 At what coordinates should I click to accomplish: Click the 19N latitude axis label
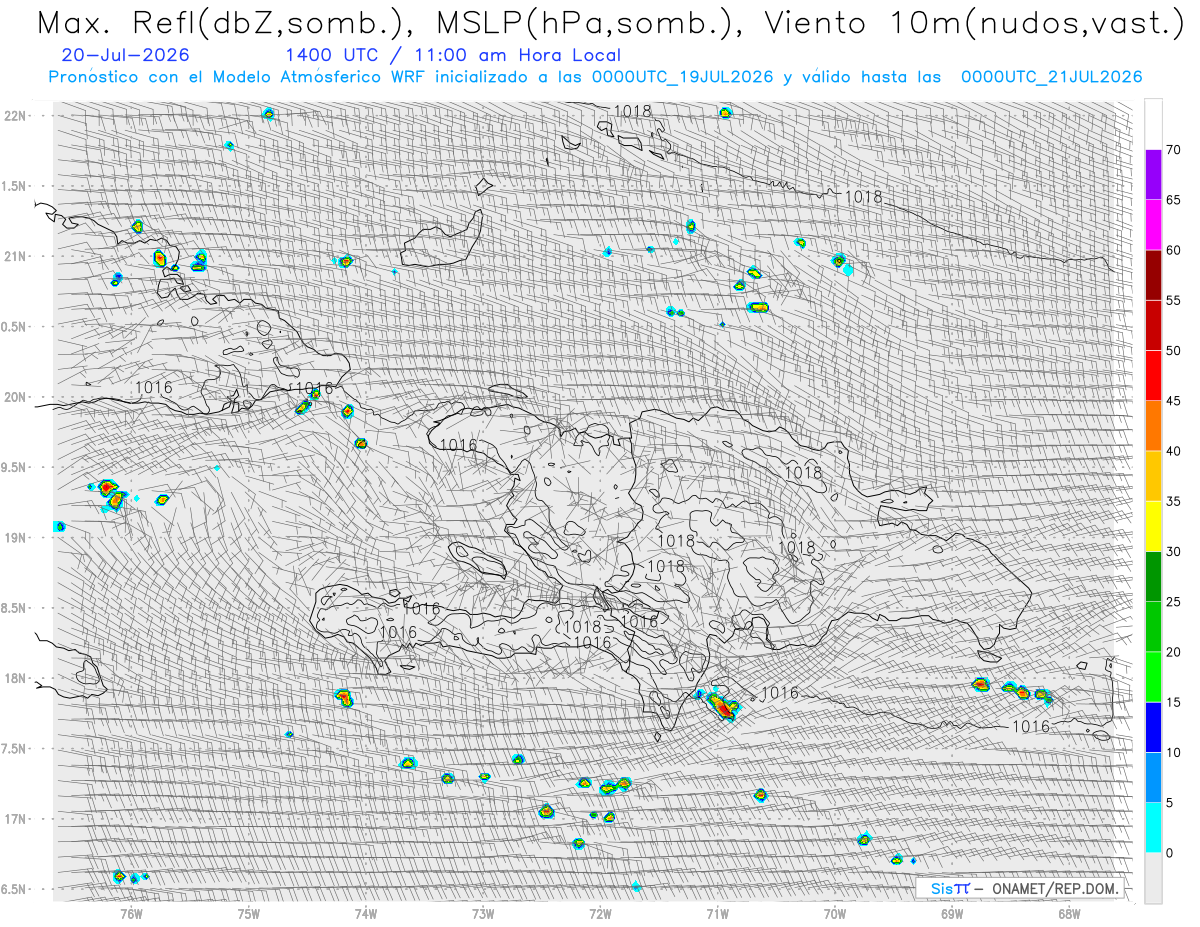point(16,538)
